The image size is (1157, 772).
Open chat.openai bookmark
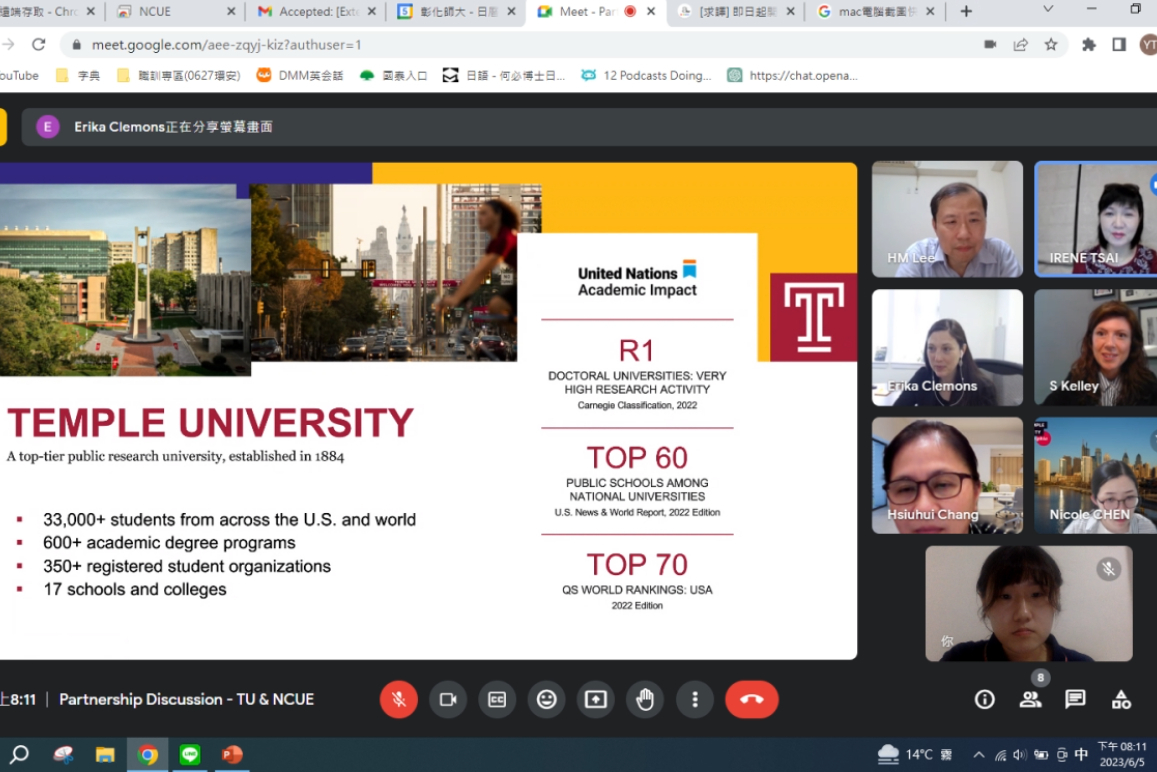coord(792,75)
